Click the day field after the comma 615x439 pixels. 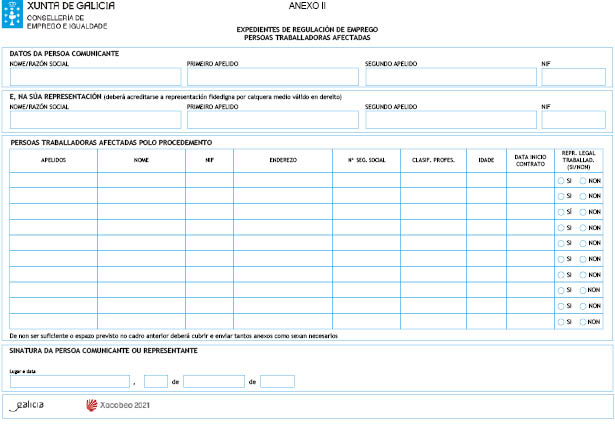click(155, 382)
